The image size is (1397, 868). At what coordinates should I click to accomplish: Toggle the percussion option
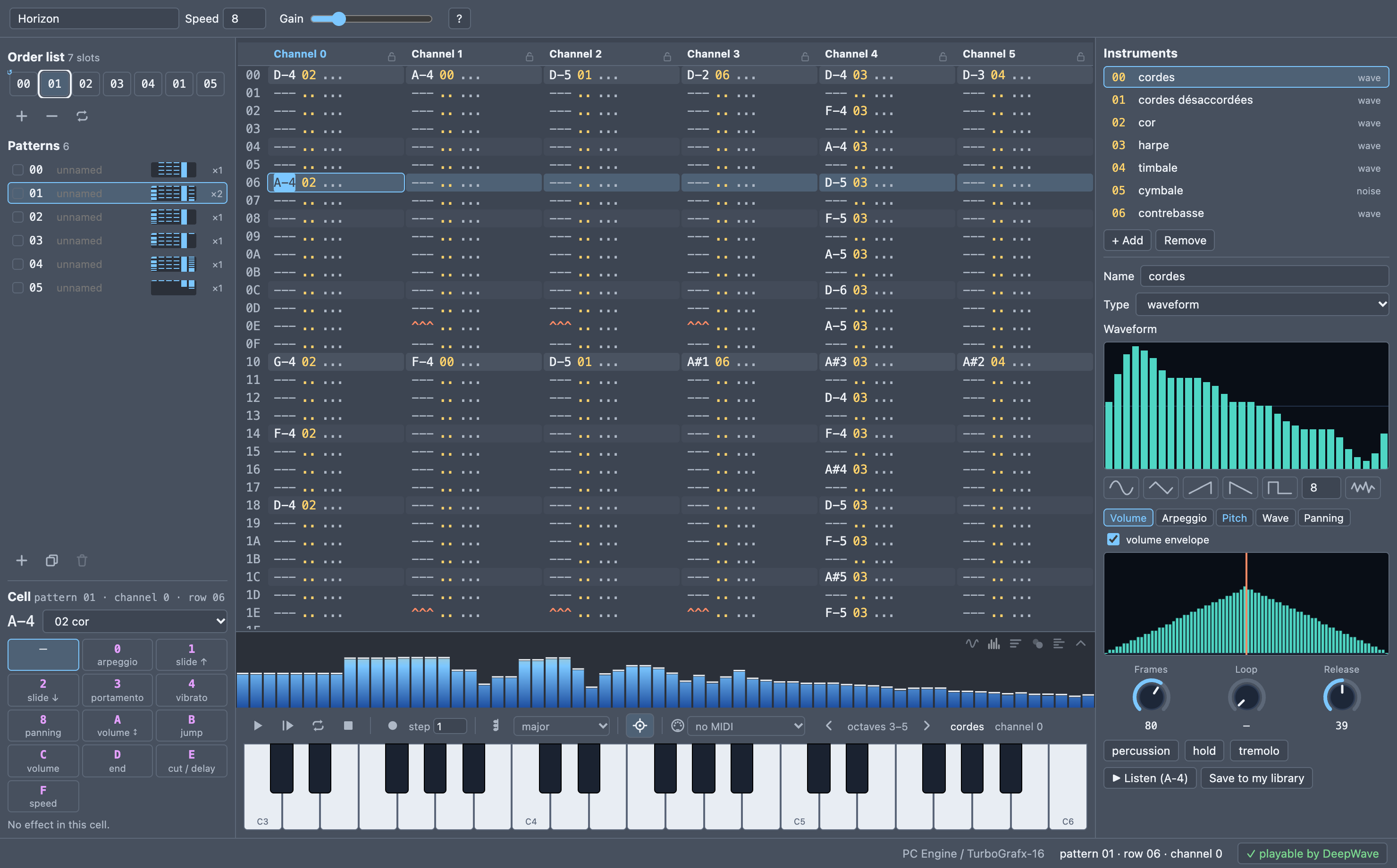(1140, 751)
